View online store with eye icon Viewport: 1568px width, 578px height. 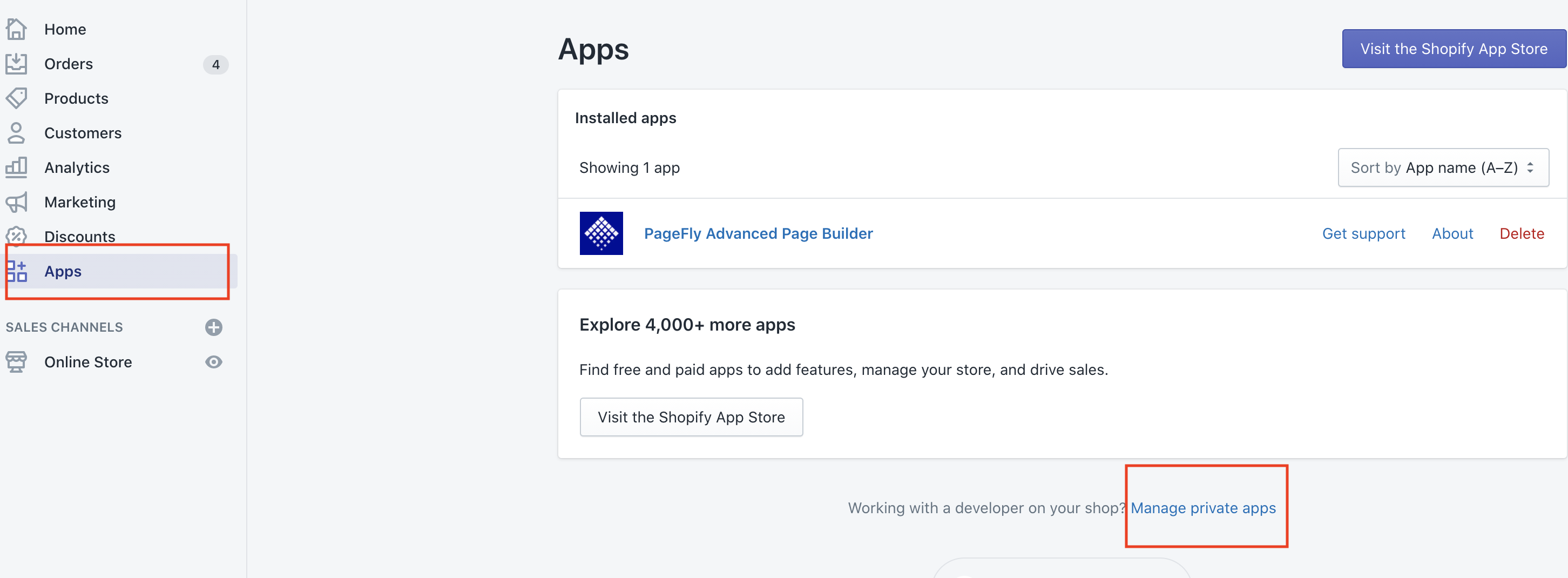point(214,362)
